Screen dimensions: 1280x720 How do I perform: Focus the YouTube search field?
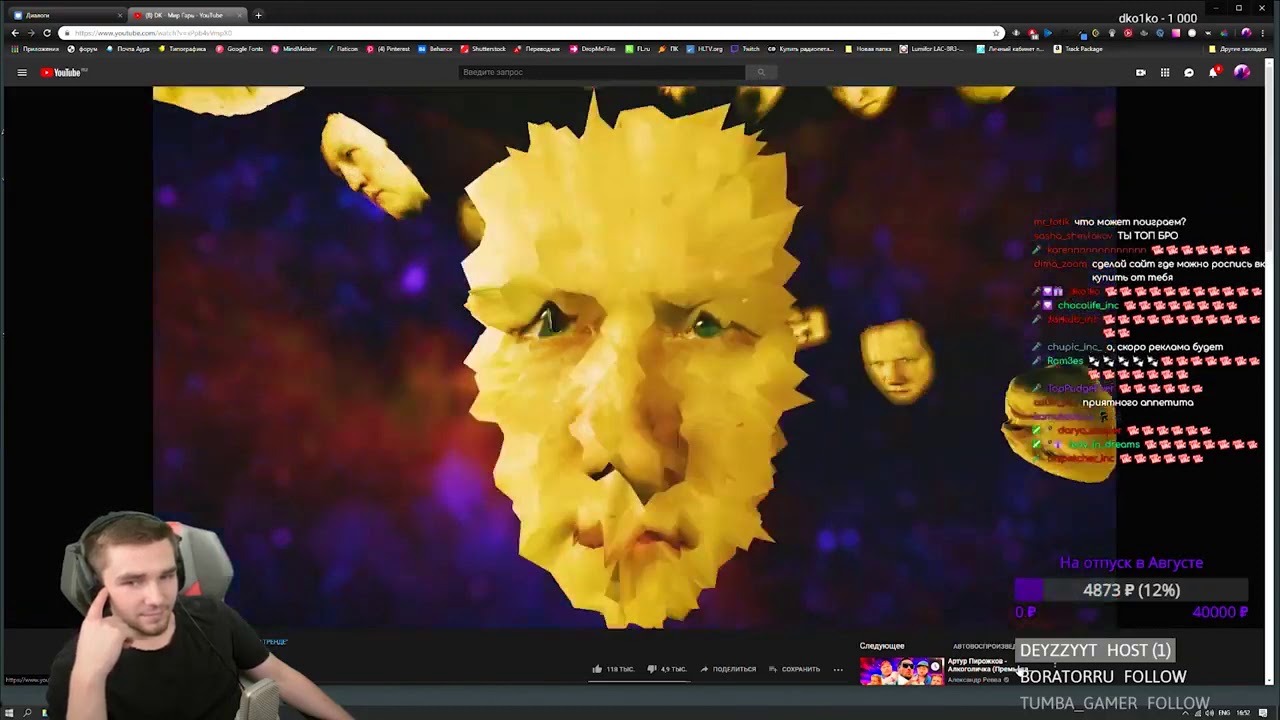coord(601,72)
